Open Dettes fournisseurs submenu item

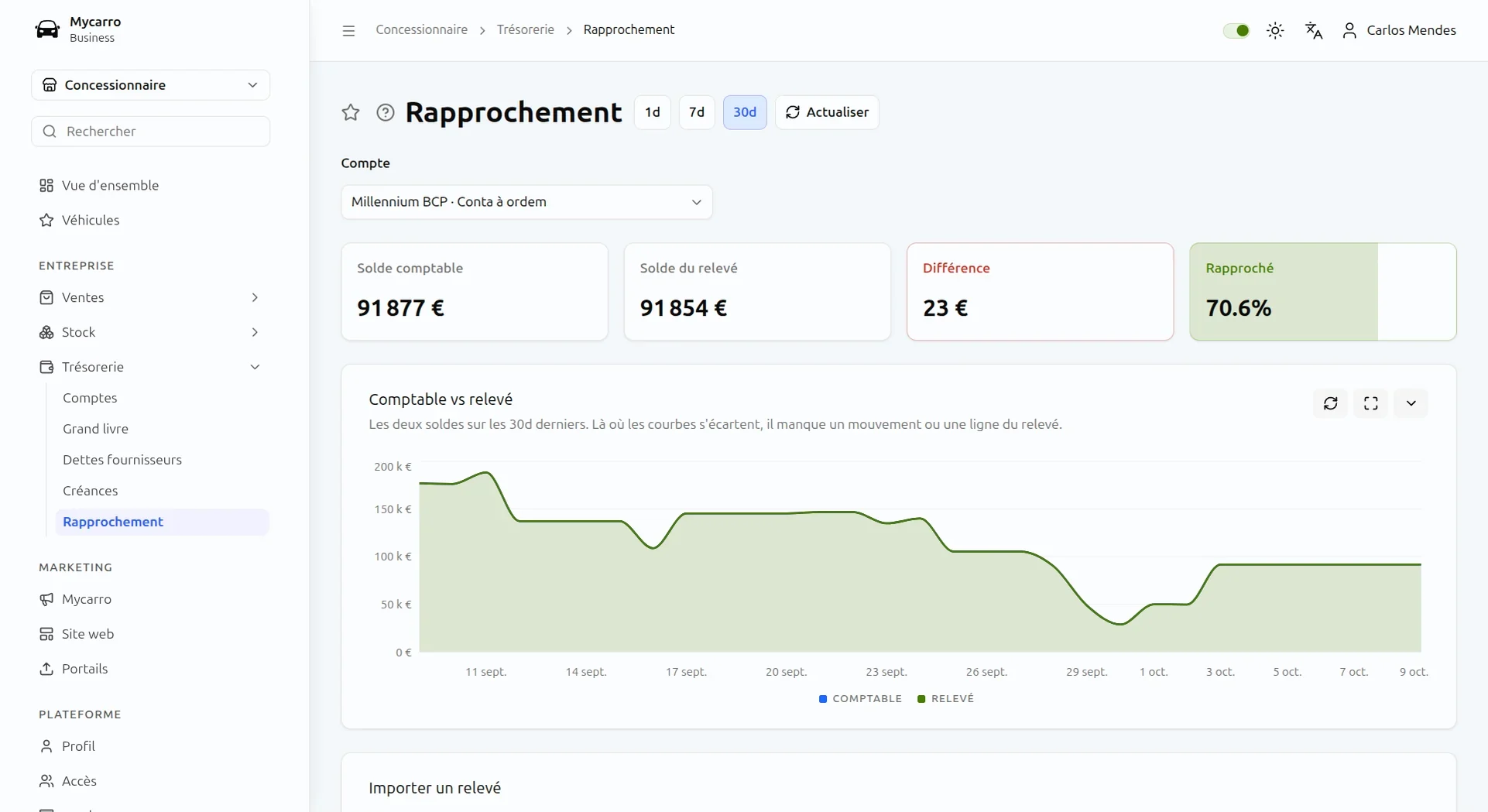[x=162, y=460]
